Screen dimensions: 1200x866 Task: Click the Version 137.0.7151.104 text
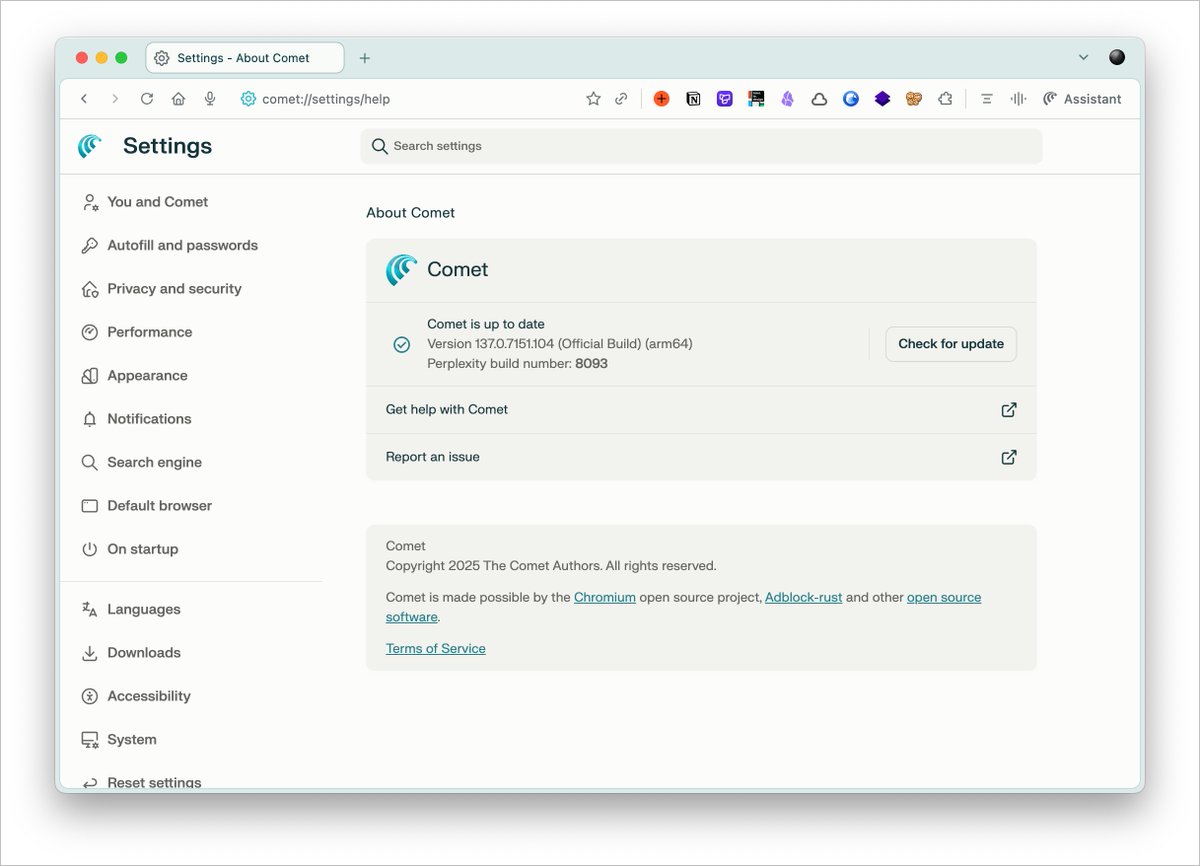[x=560, y=344]
